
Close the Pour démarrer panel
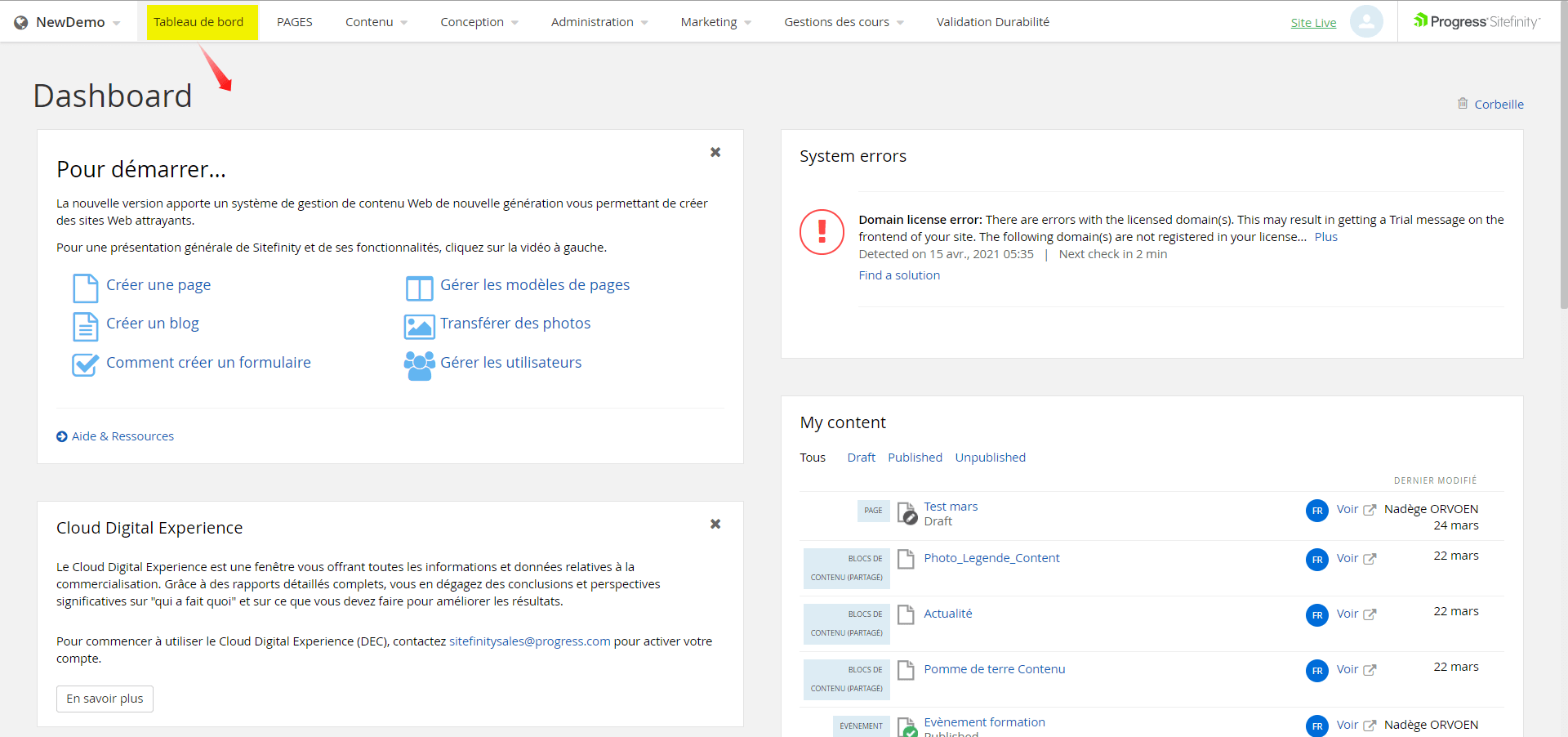pyautogui.click(x=715, y=152)
